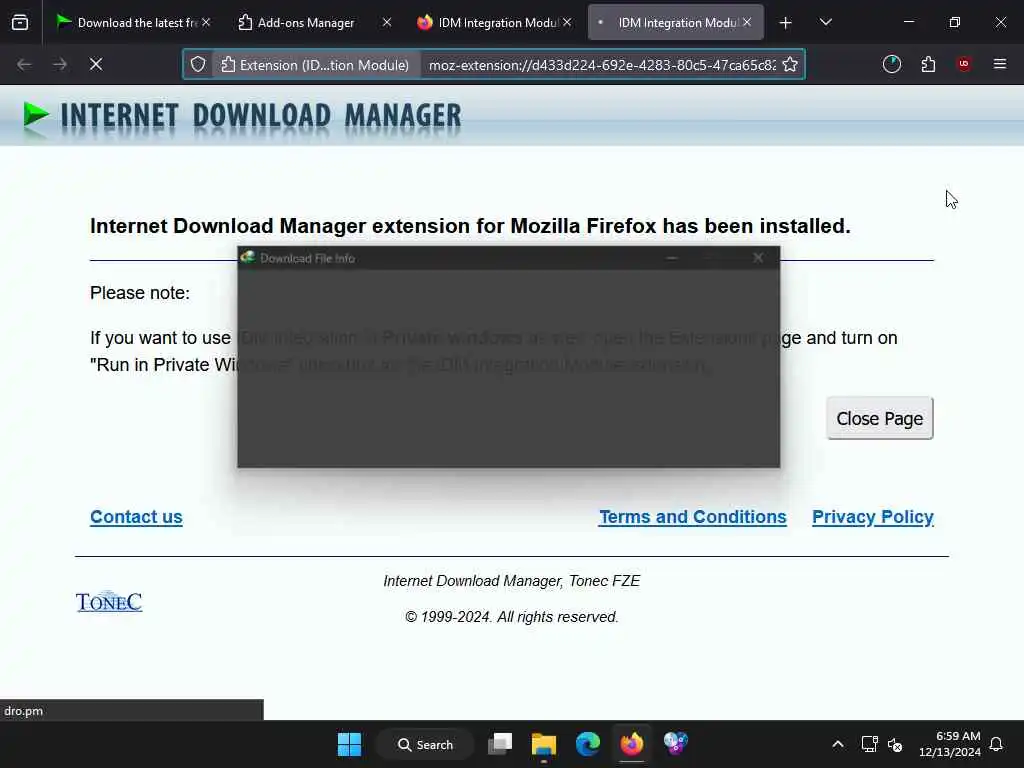Screen dimensions: 1024x768
Task: Click the 'Please note:' text
Action: (x=140, y=293)
